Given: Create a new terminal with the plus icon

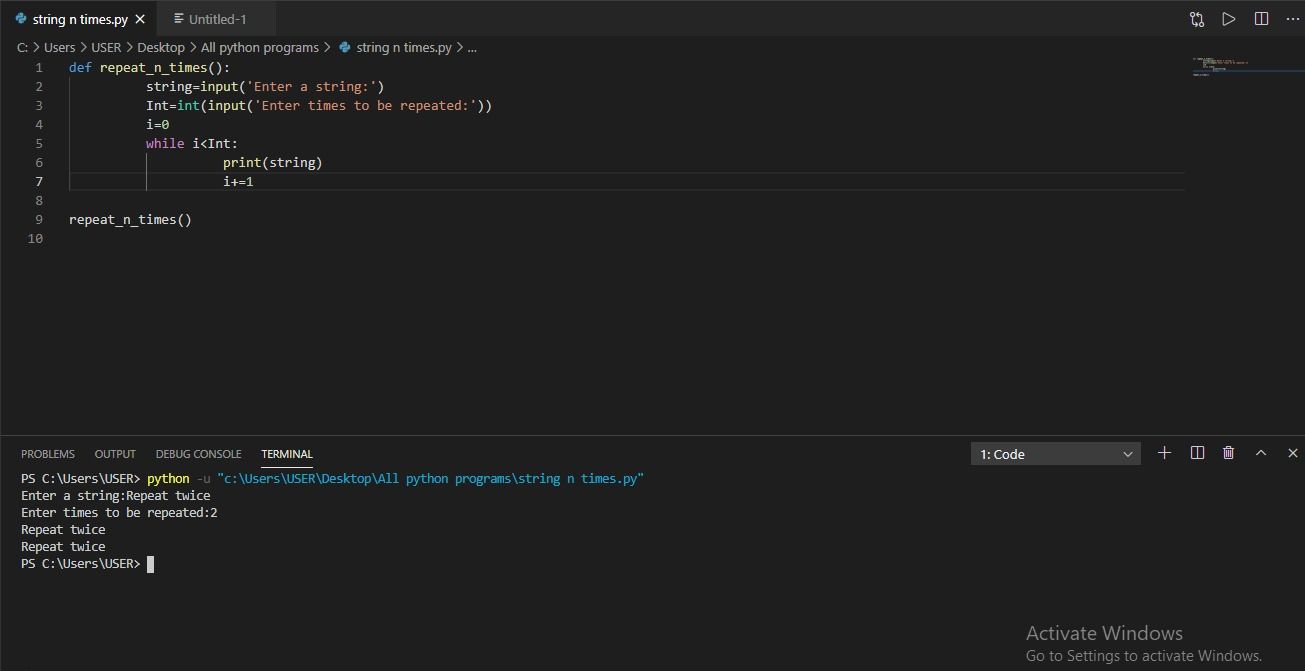Looking at the screenshot, I should pos(1164,453).
